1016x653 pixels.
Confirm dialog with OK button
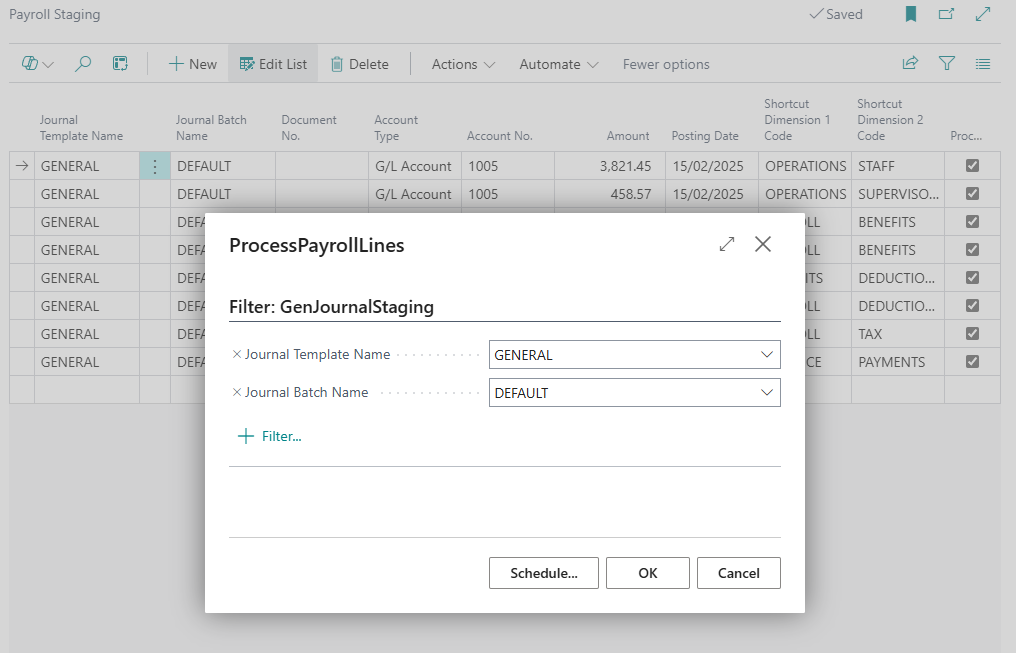[647, 573]
